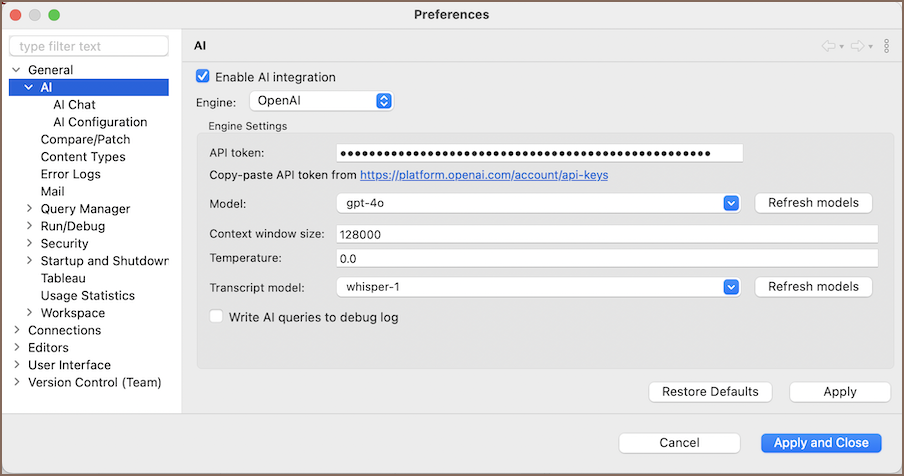
Task: Click the back navigation arrow icon
Action: pyautogui.click(x=828, y=47)
